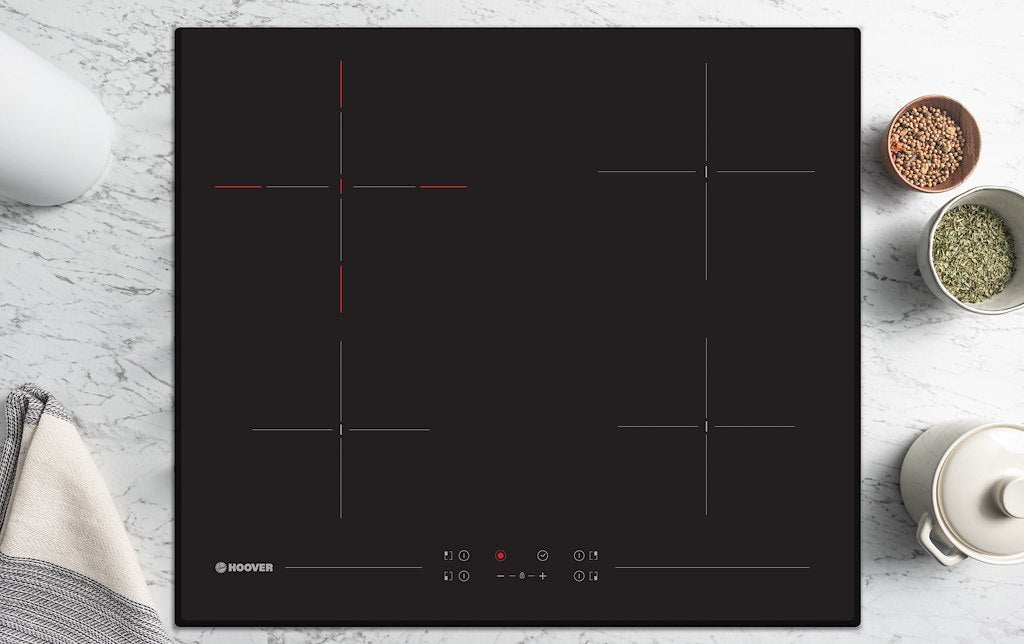Screen dimensions: 1024x644
Task: Click the wooden bowl of peppercorns
Action: pyautogui.click(x=930, y=144)
